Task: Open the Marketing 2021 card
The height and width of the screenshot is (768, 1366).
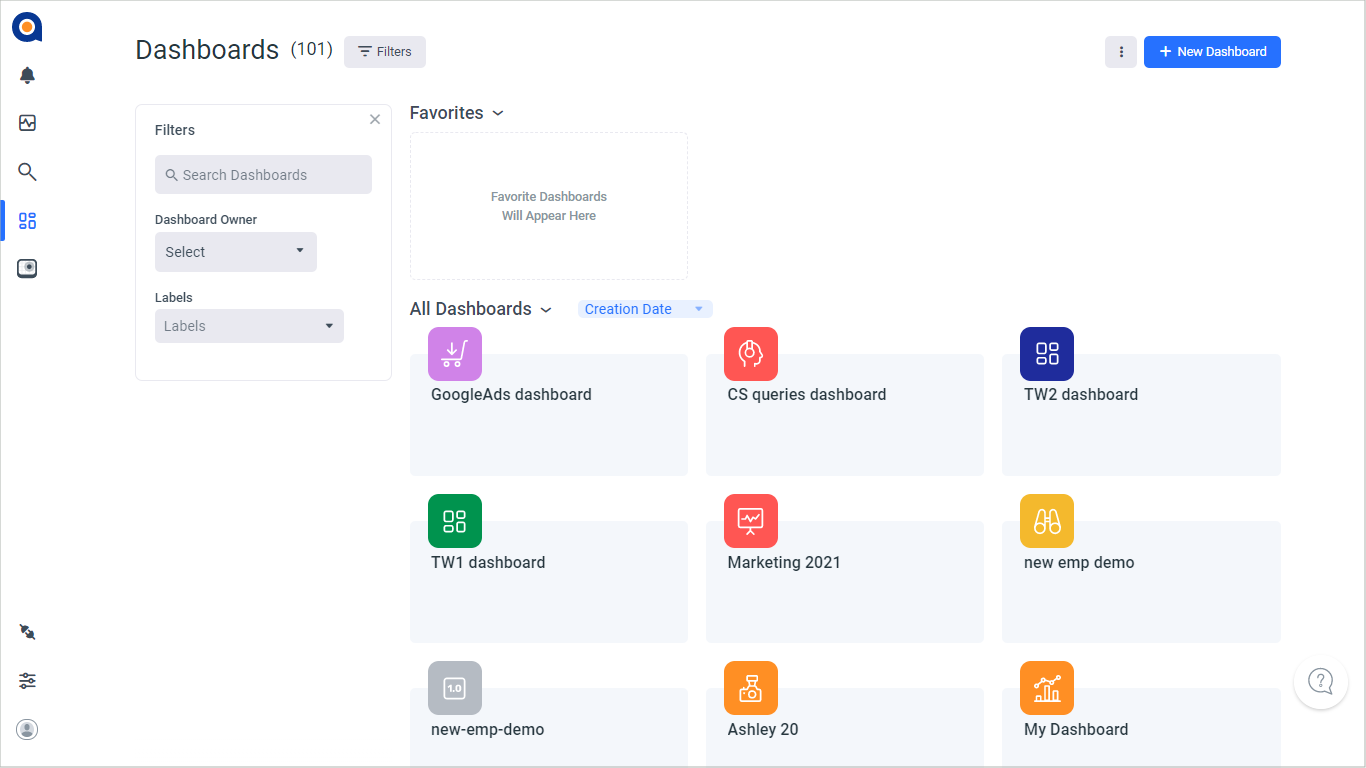Action: tap(845, 582)
